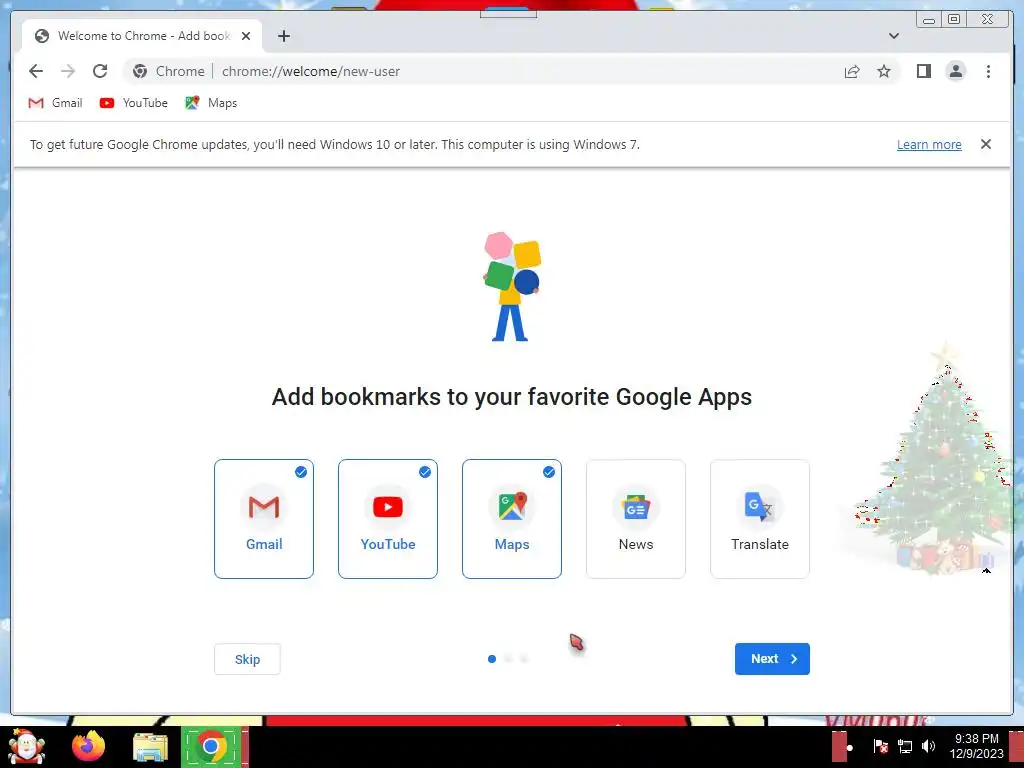Deselect the Gmail app card
The width and height of the screenshot is (1024, 768).
pyautogui.click(x=264, y=519)
